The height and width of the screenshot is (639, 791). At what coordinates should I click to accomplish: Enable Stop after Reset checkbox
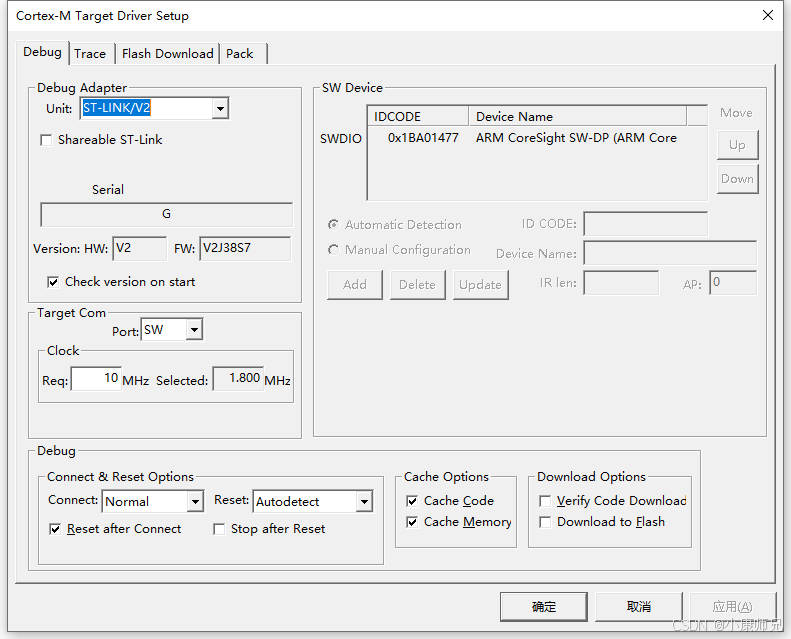click(x=219, y=529)
